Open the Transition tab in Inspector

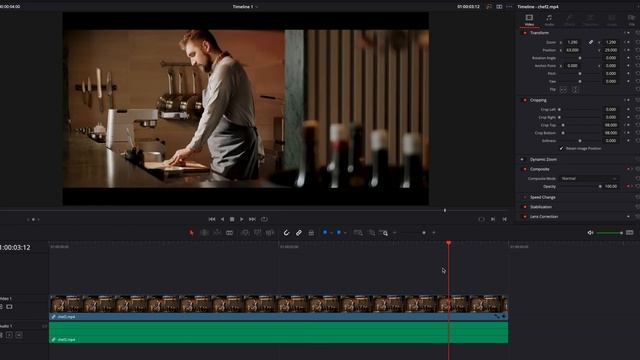point(590,20)
